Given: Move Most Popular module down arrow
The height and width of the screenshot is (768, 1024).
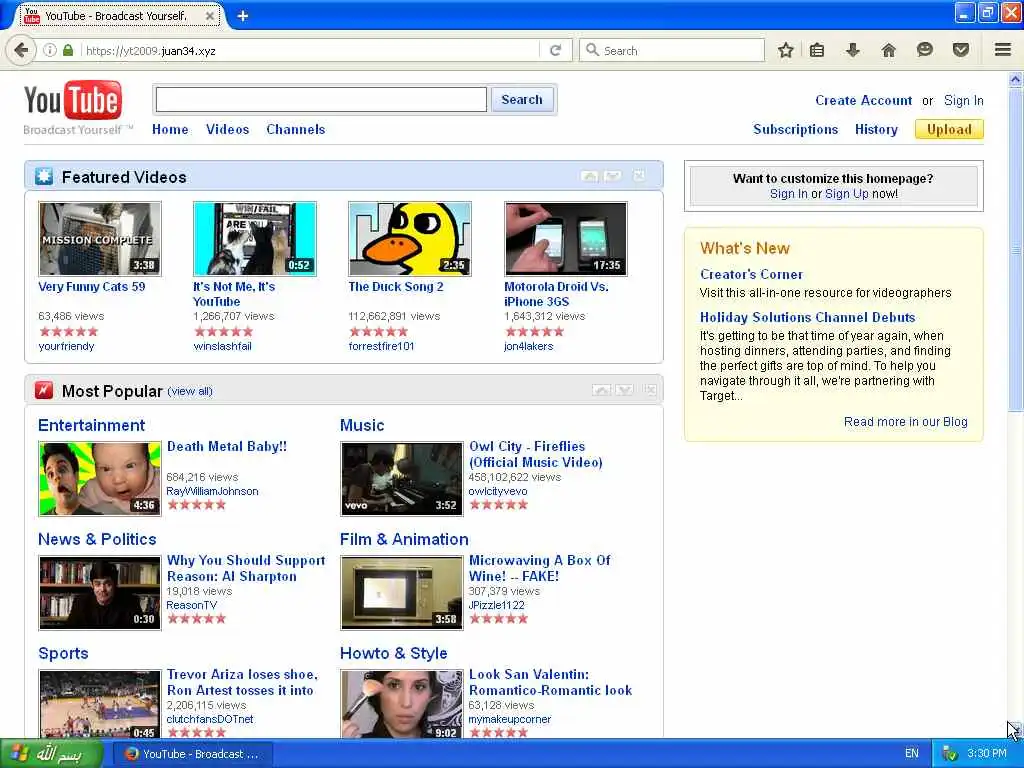Looking at the screenshot, I should click(624, 390).
